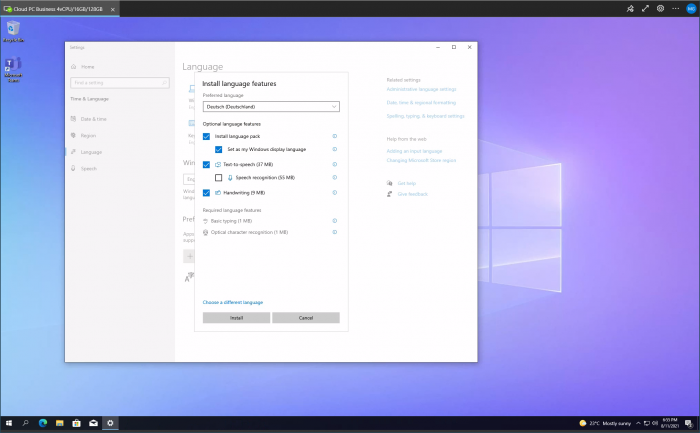Image resolution: width=700 pixels, height=433 pixels.
Task: Open the Windows Start menu
Action: click(x=8, y=423)
